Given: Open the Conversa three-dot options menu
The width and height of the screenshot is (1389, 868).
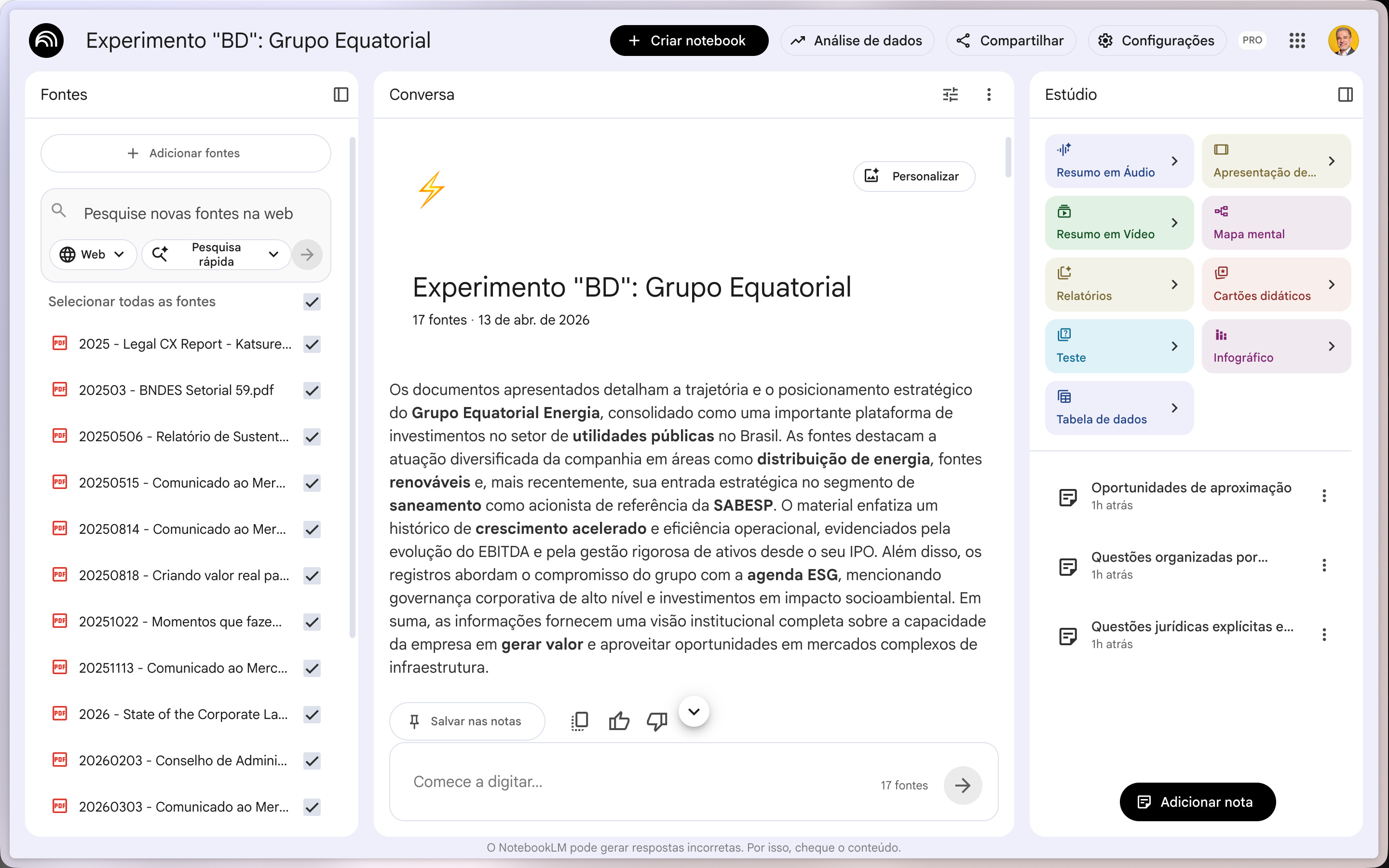Looking at the screenshot, I should pyautogui.click(x=988, y=94).
